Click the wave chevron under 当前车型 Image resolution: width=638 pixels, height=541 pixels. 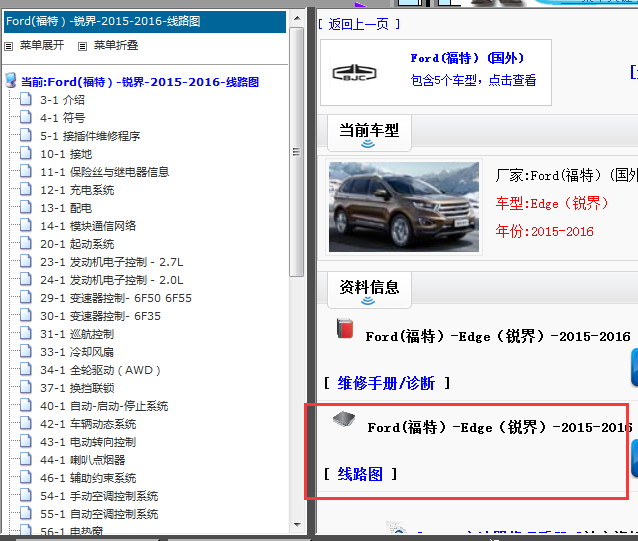point(368,144)
